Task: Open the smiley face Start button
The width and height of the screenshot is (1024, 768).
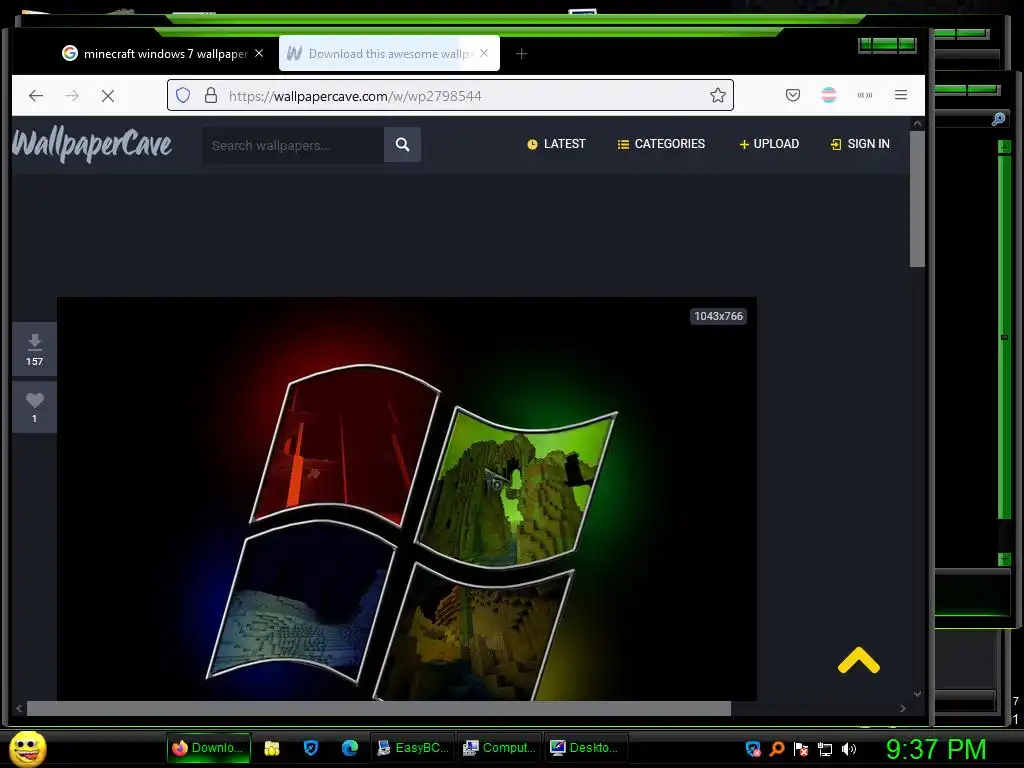Action: (x=27, y=748)
